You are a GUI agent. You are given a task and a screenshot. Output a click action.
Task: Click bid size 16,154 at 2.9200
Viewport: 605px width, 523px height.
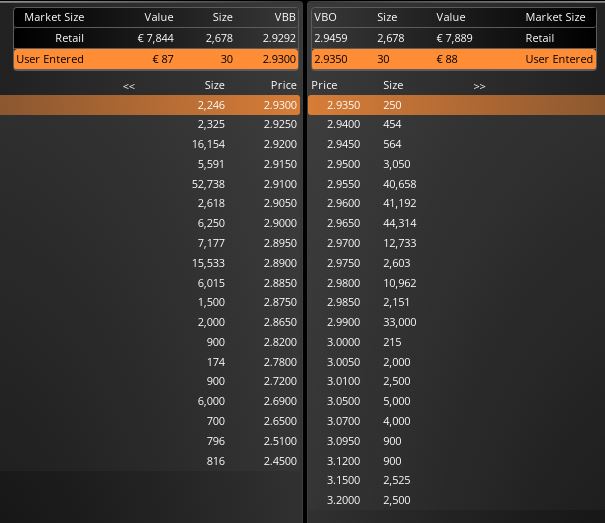point(208,144)
